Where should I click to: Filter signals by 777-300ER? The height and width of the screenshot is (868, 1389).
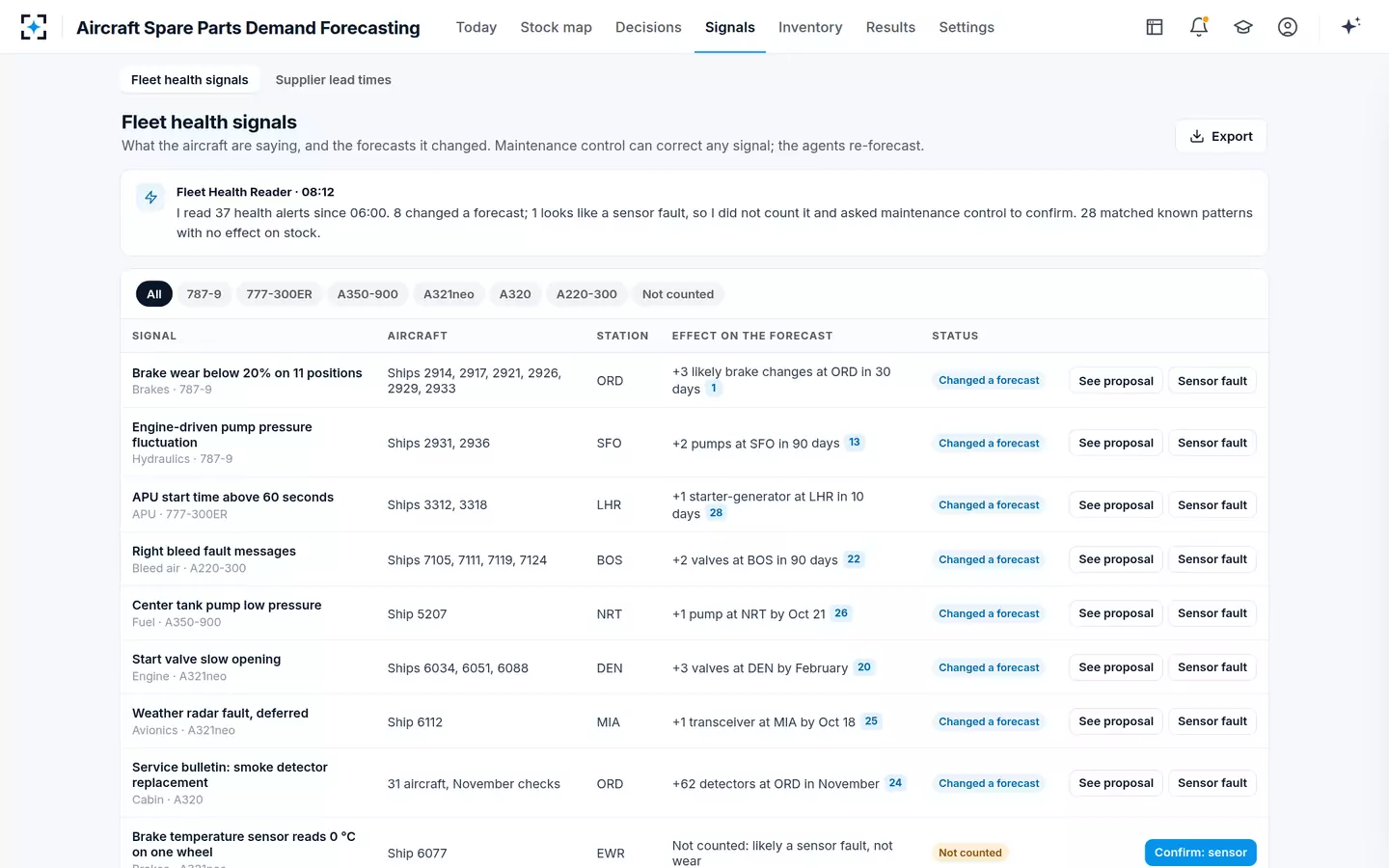280,294
